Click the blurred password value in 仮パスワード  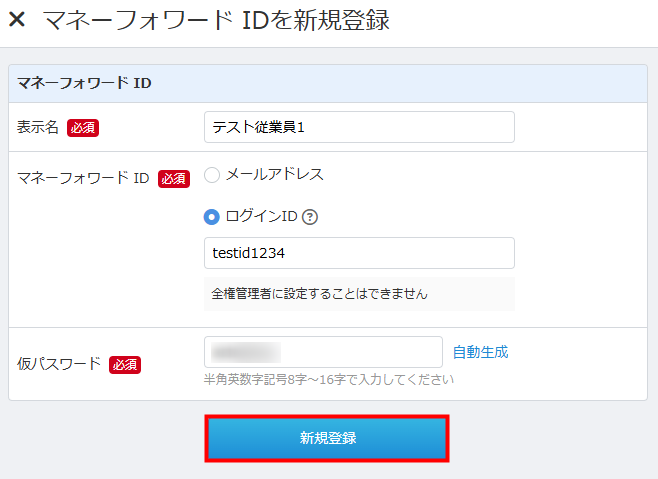246,352
